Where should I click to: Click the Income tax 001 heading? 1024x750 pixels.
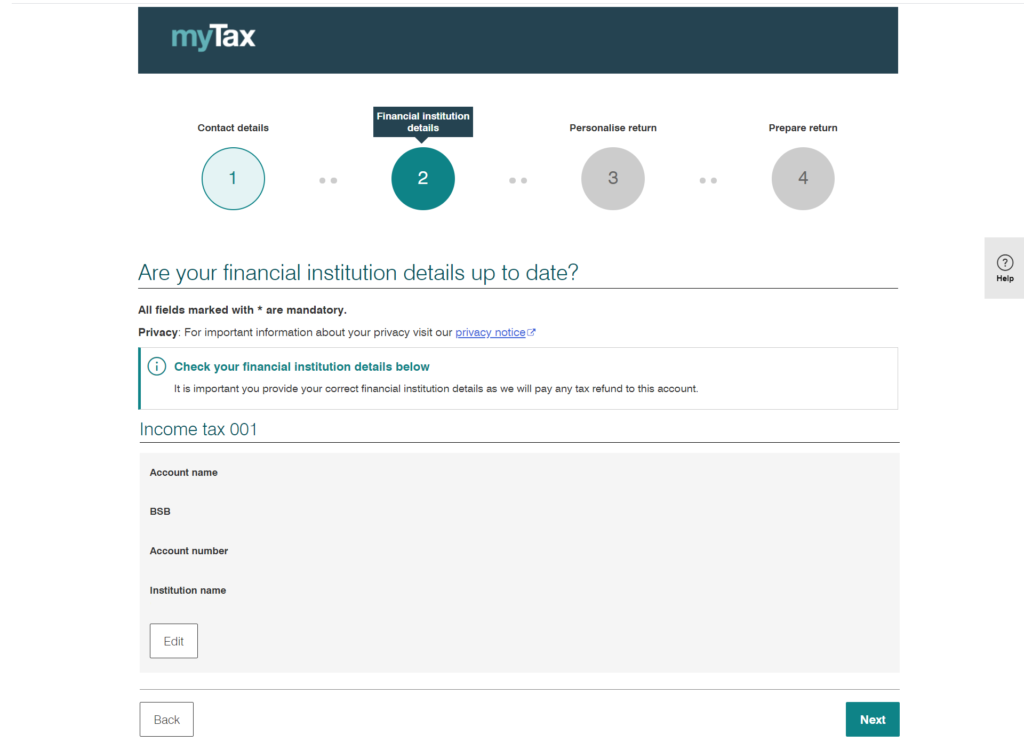(198, 429)
